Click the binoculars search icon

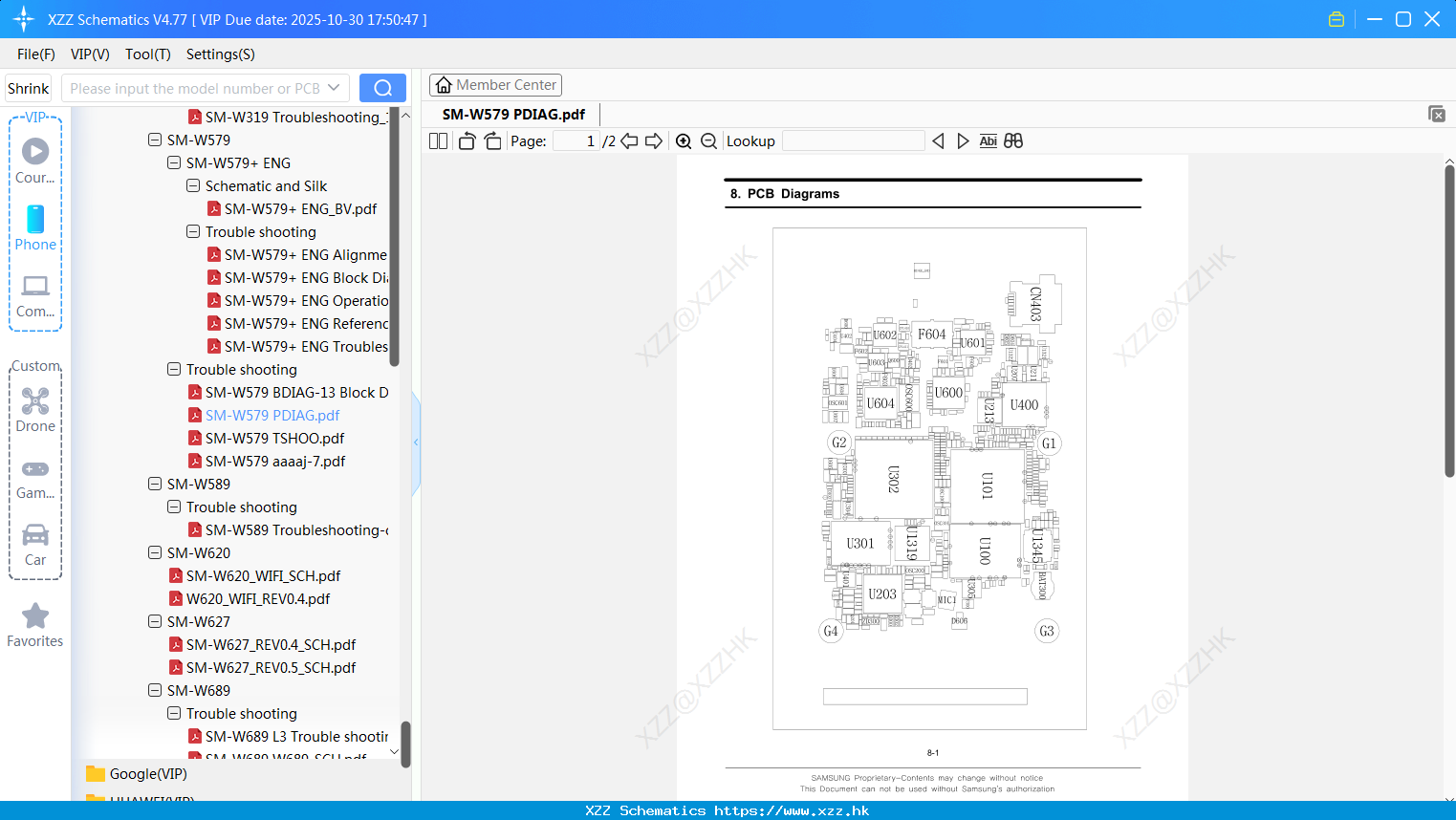click(x=1013, y=140)
